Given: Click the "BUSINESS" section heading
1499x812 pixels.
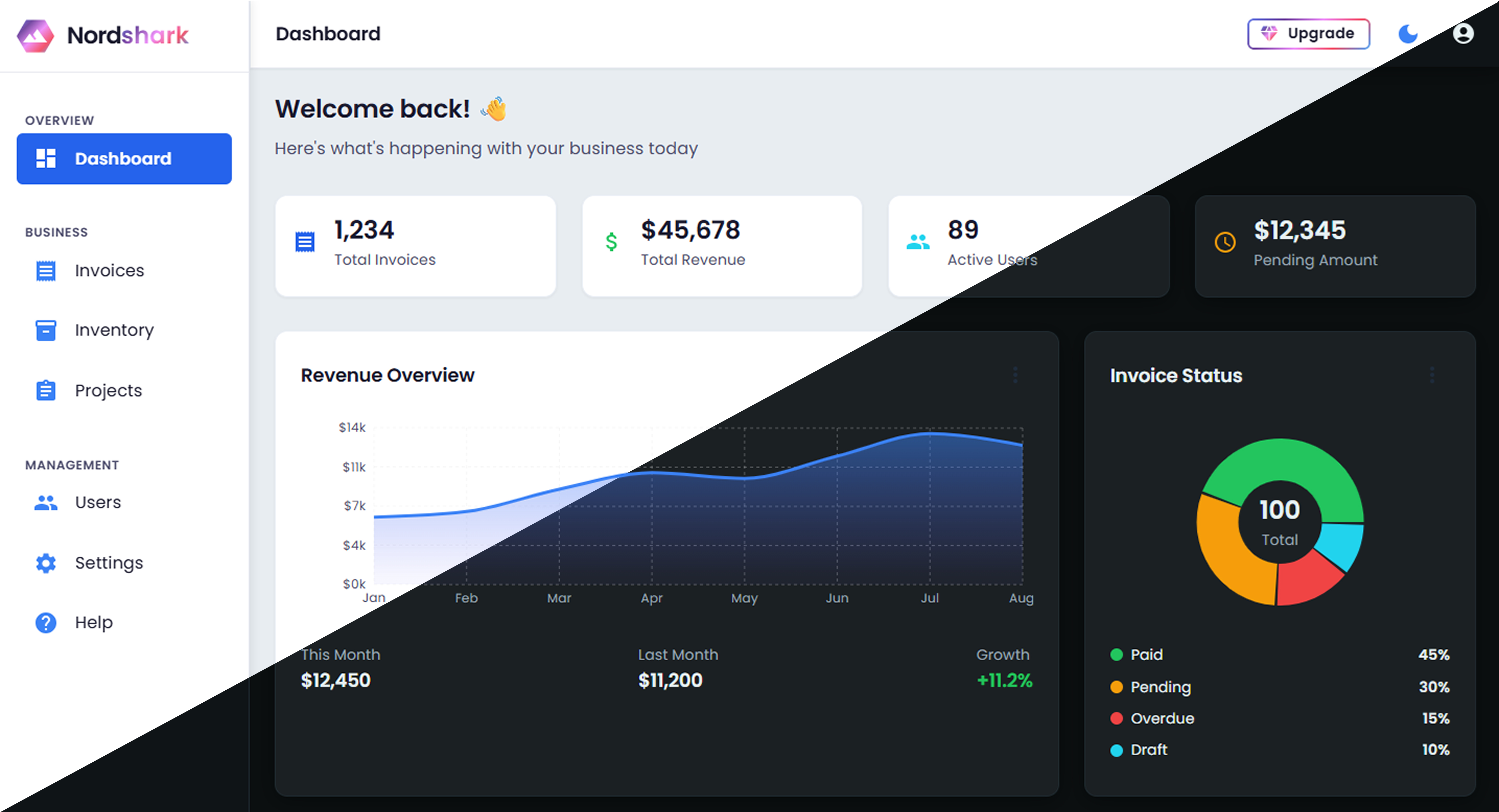Looking at the screenshot, I should pos(56,232).
